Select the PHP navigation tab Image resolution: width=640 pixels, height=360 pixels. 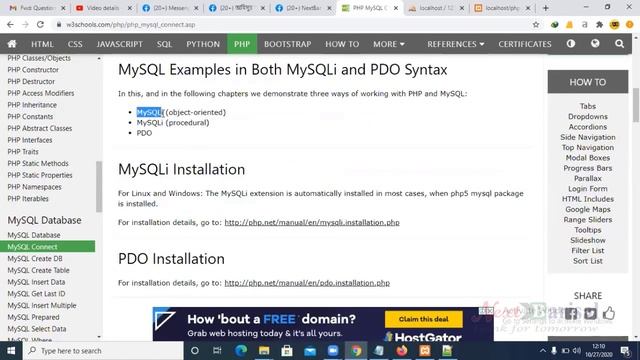click(x=242, y=44)
